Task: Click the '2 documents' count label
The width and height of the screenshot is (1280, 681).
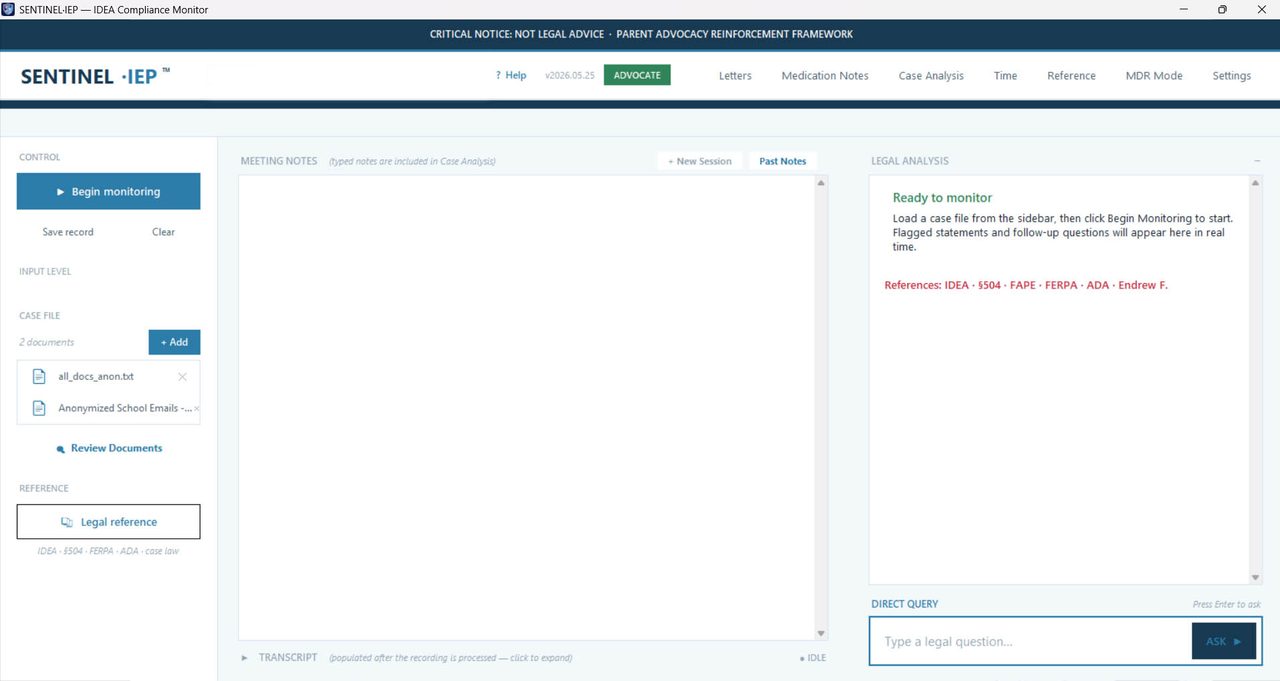Action: click(46, 342)
